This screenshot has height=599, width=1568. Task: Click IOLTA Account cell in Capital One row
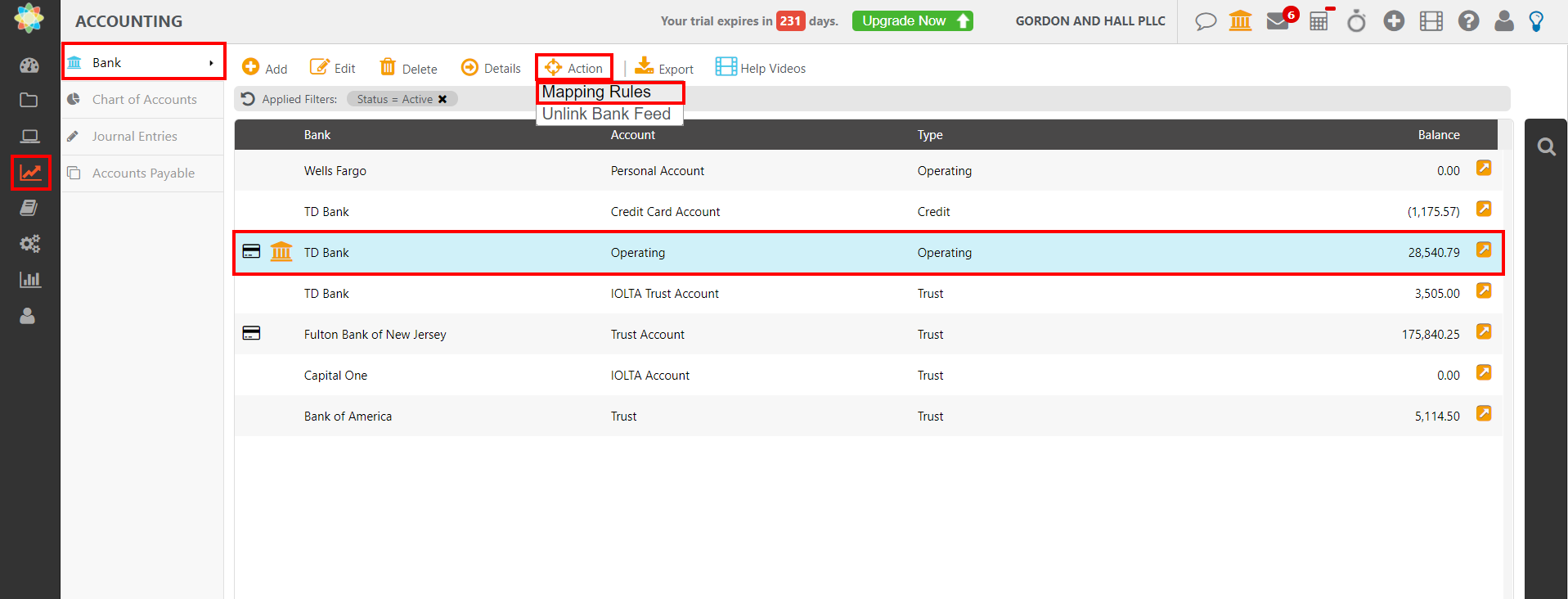[x=650, y=376]
